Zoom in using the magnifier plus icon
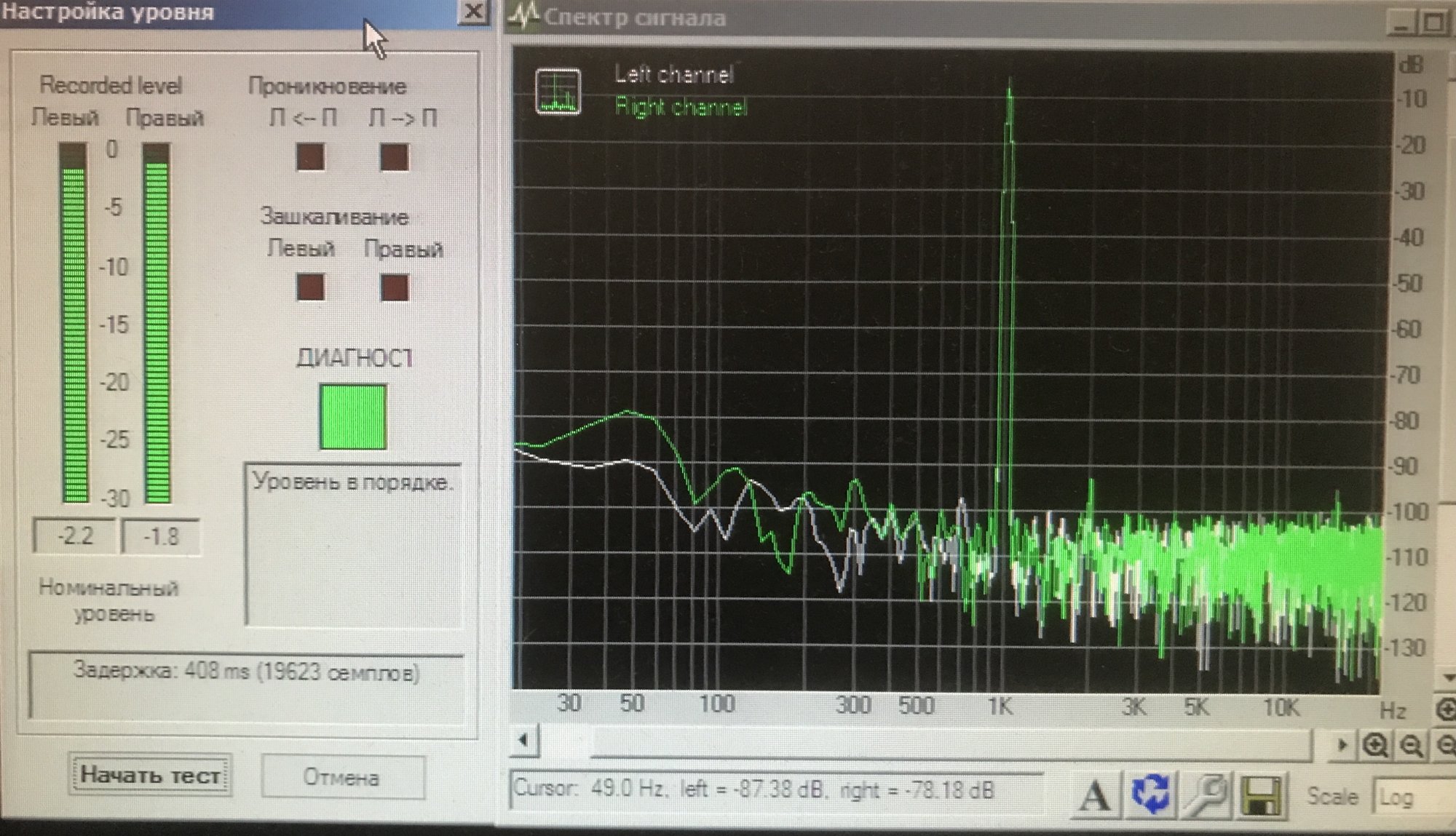 [1374, 746]
